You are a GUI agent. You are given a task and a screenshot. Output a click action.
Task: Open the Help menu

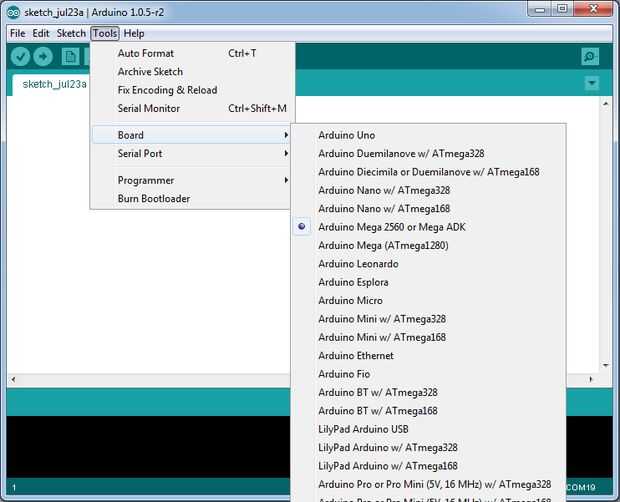pyautogui.click(x=134, y=34)
